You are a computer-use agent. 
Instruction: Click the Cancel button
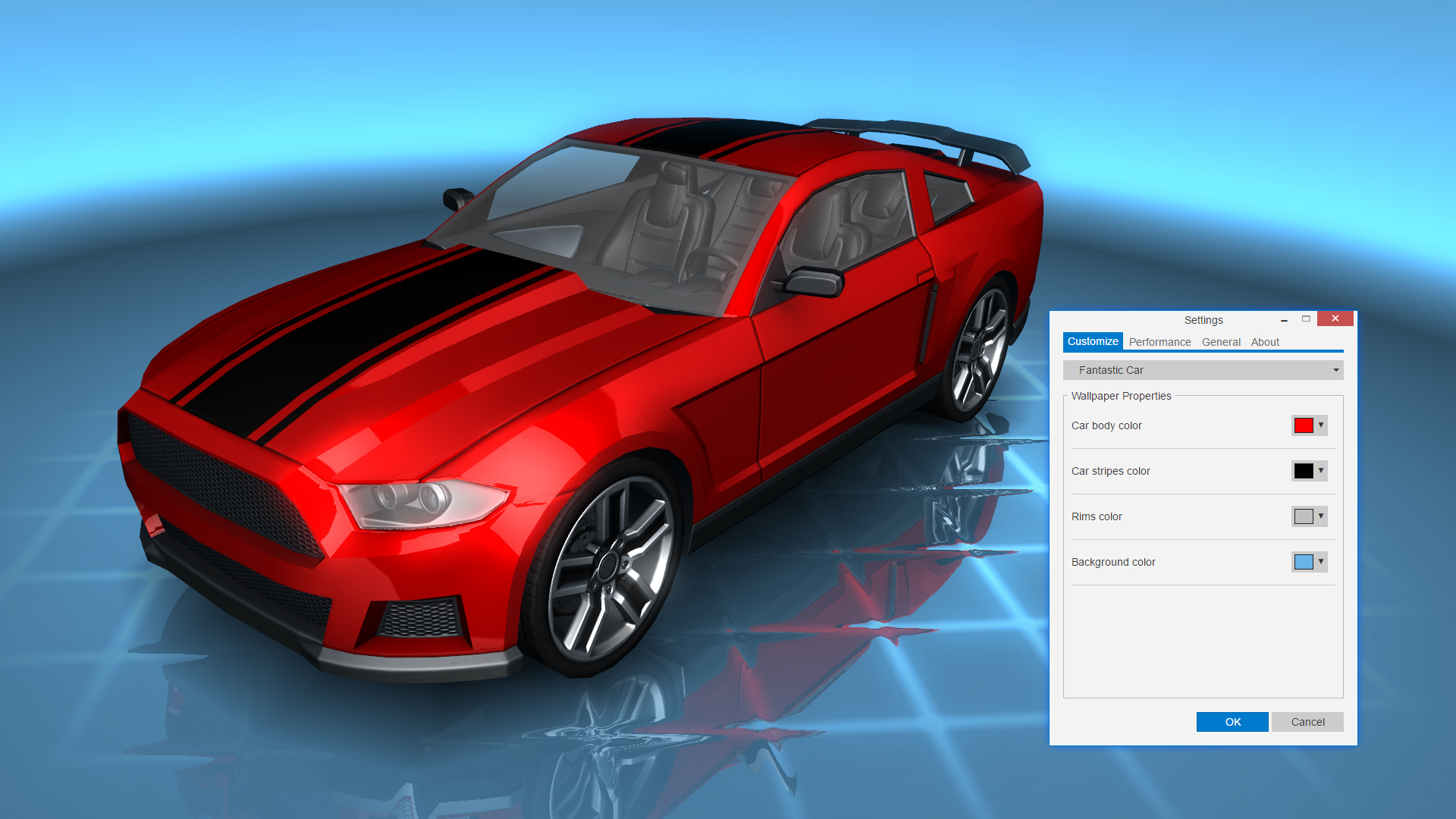click(1307, 722)
